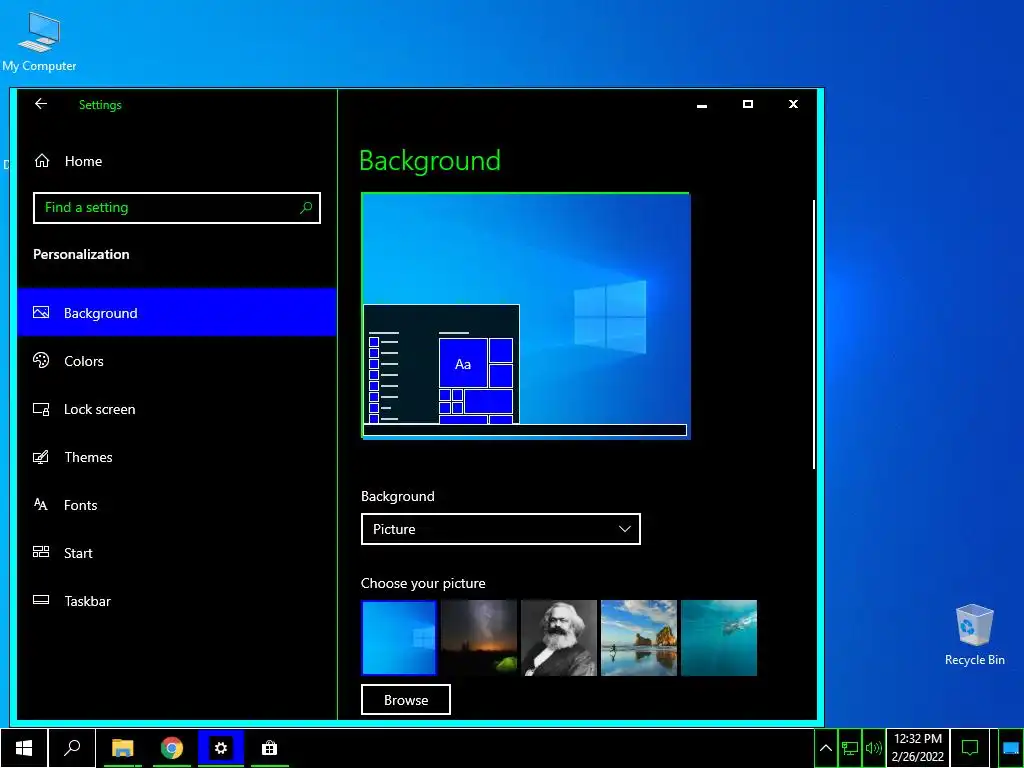Click the Settings window vertical scrollbar
The height and width of the screenshot is (768, 1024).
click(814, 334)
